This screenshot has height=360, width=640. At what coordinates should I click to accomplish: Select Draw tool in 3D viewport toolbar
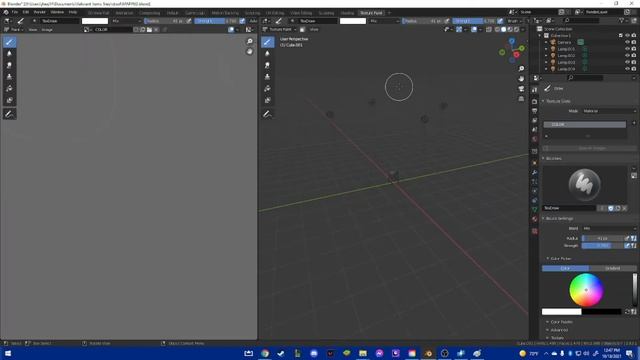267,42
